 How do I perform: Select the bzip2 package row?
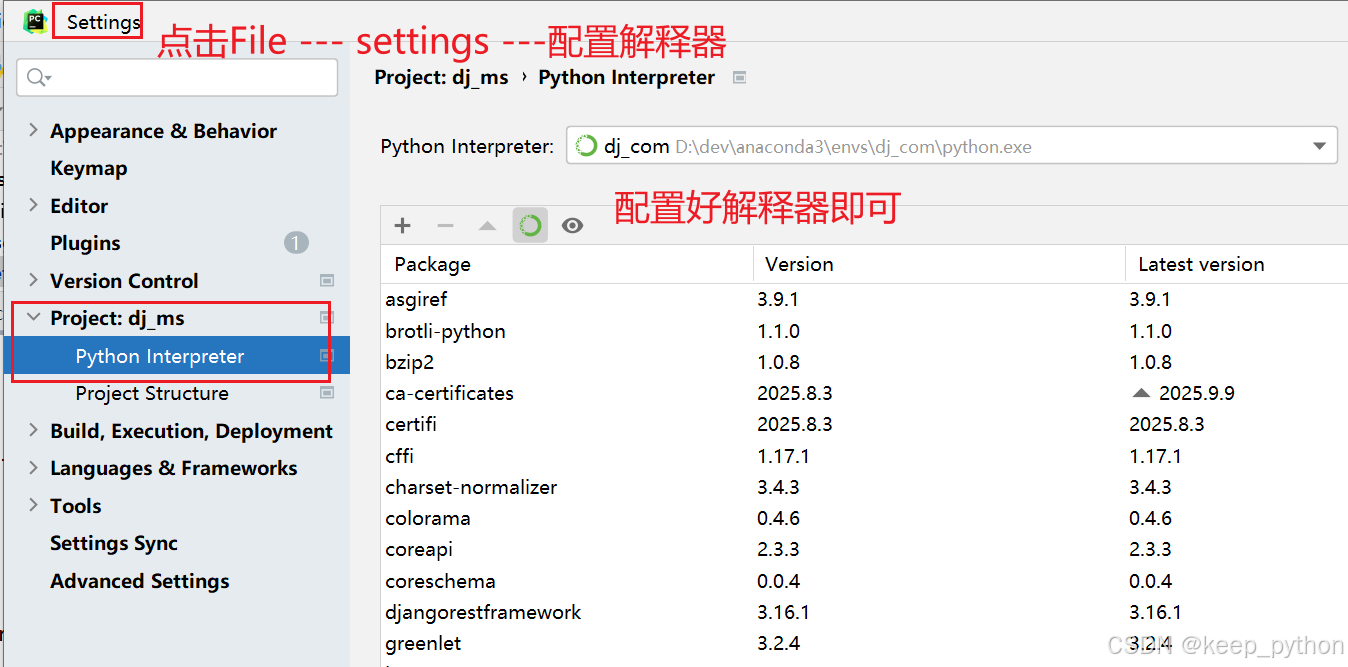click(x=864, y=362)
